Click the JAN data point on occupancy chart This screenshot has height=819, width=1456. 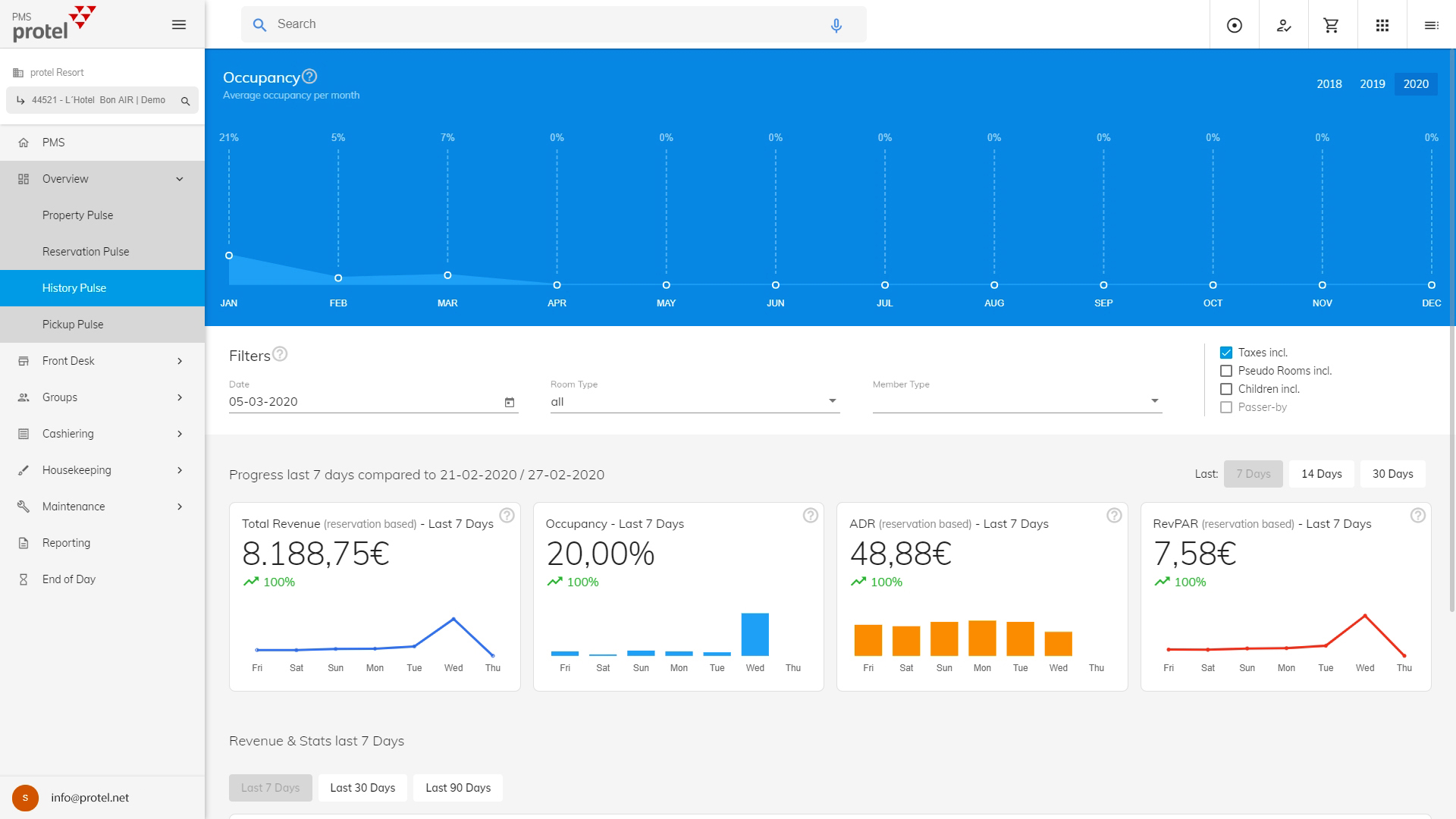(x=229, y=256)
